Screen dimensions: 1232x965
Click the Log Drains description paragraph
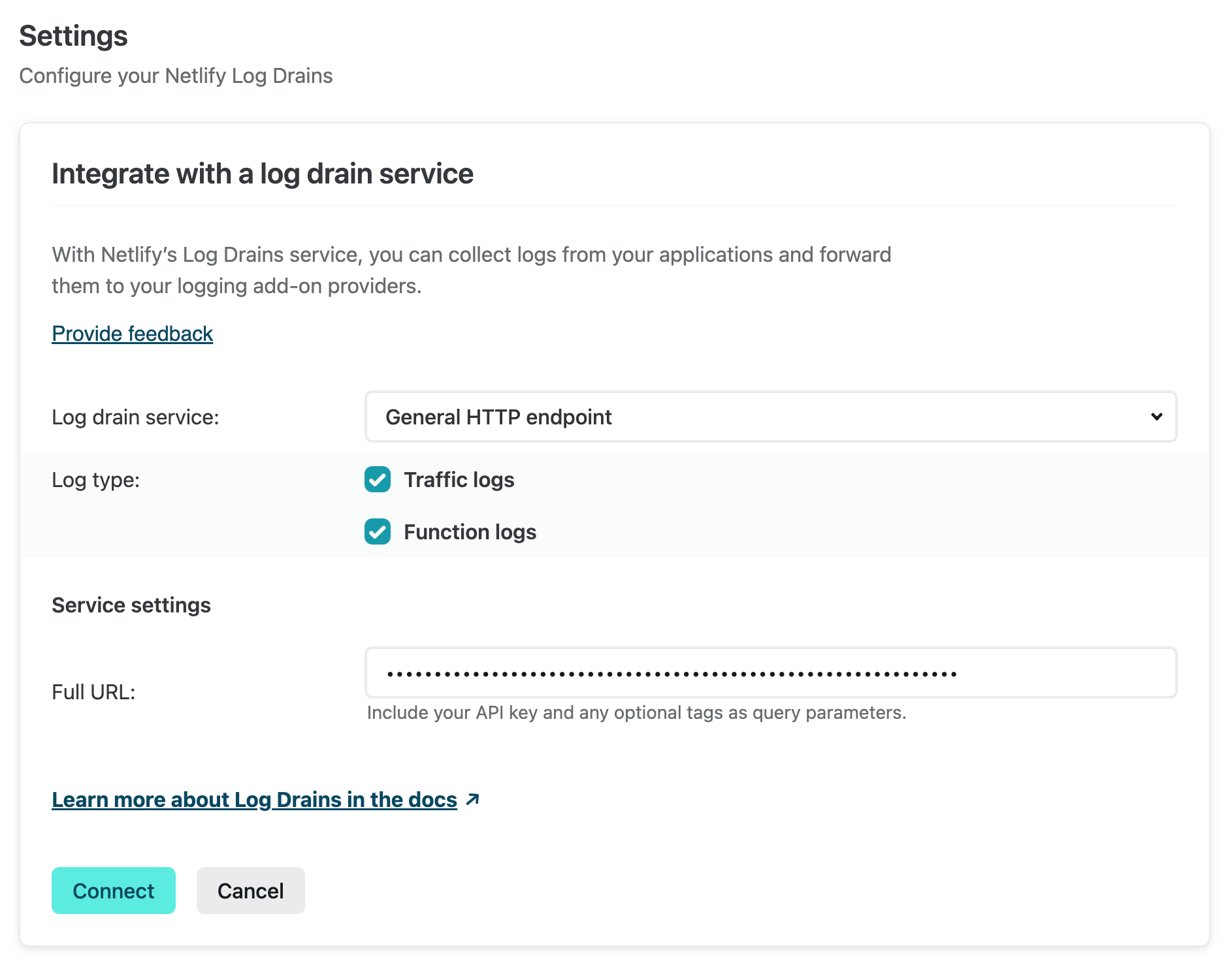(472, 270)
